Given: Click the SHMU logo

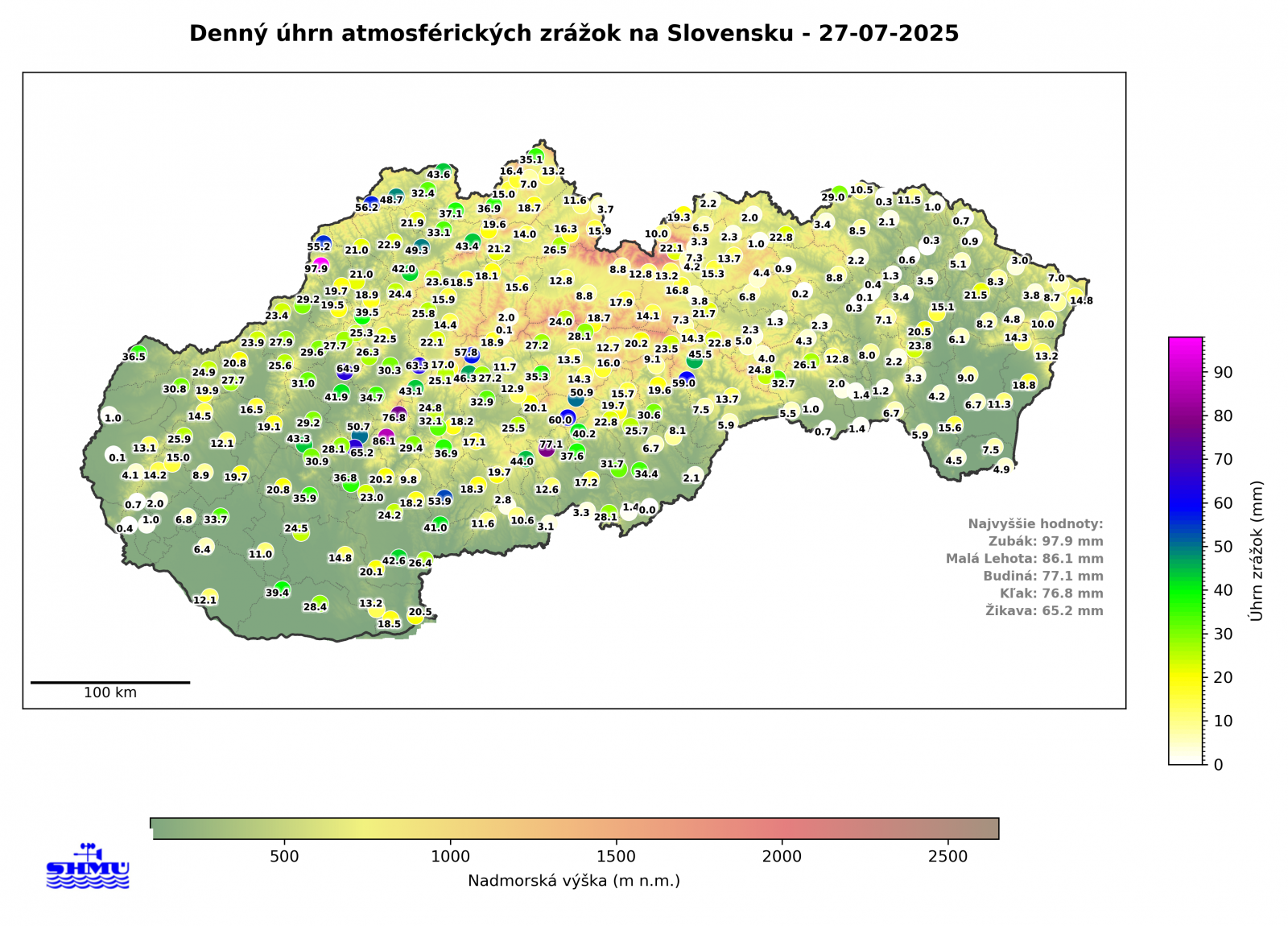Looking at the screenshot, I should click(88, 867).
